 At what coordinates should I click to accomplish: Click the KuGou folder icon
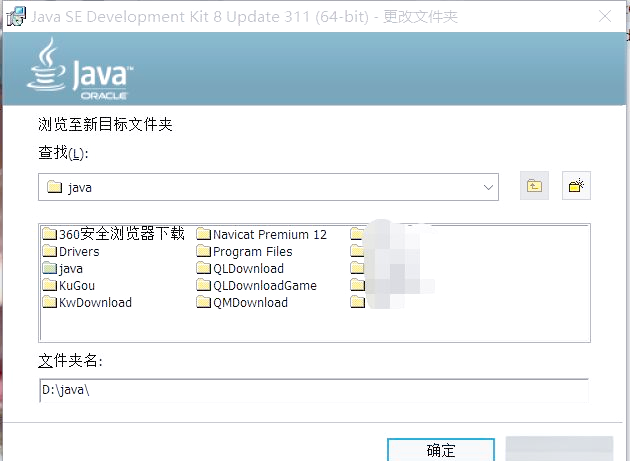click(x=50, y=285)
